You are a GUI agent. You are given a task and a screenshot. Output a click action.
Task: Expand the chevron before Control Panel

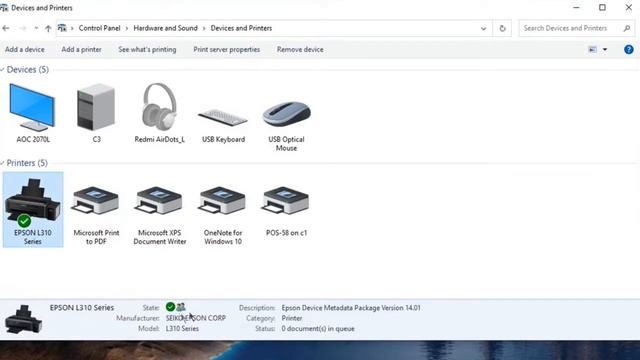pos(72,28)
